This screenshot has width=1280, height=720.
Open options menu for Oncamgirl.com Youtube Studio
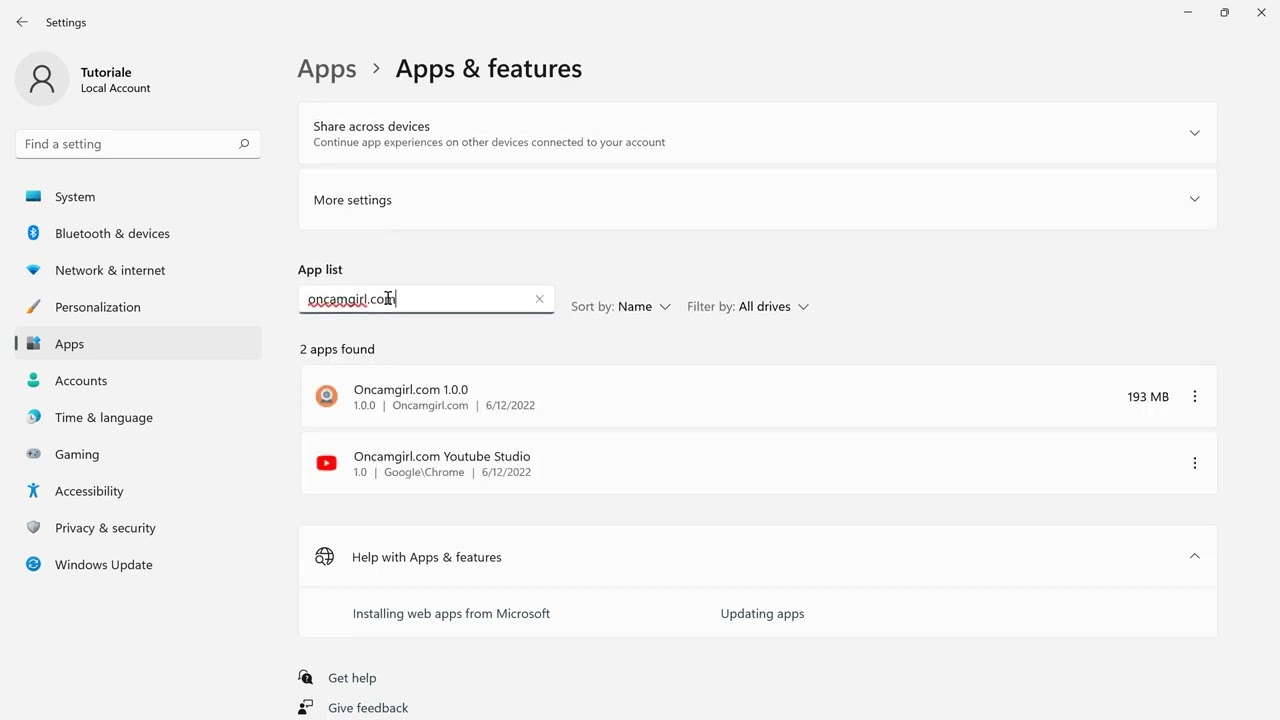(1194, 463)
